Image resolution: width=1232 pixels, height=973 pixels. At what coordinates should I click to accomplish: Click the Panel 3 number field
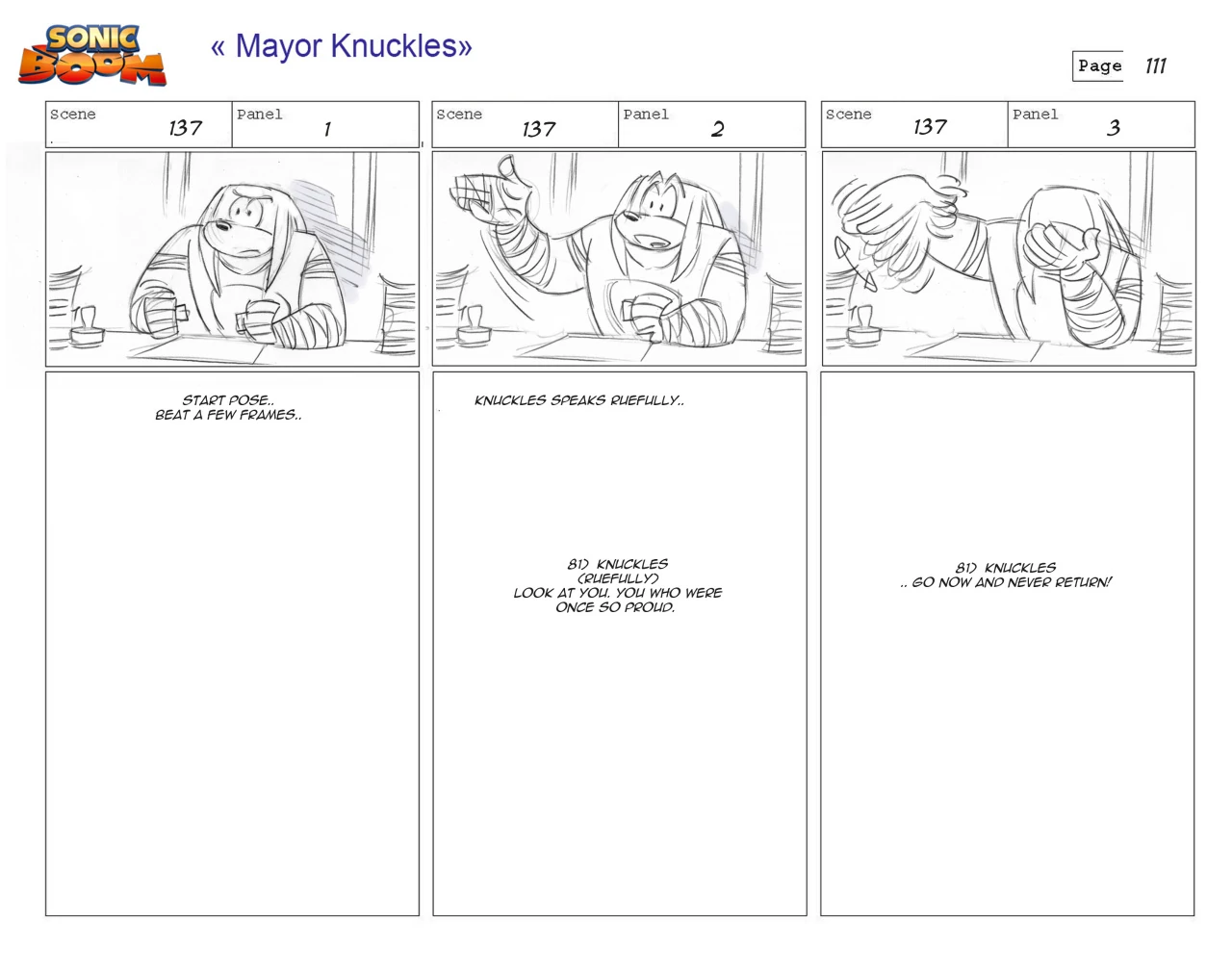(1101, 124)
